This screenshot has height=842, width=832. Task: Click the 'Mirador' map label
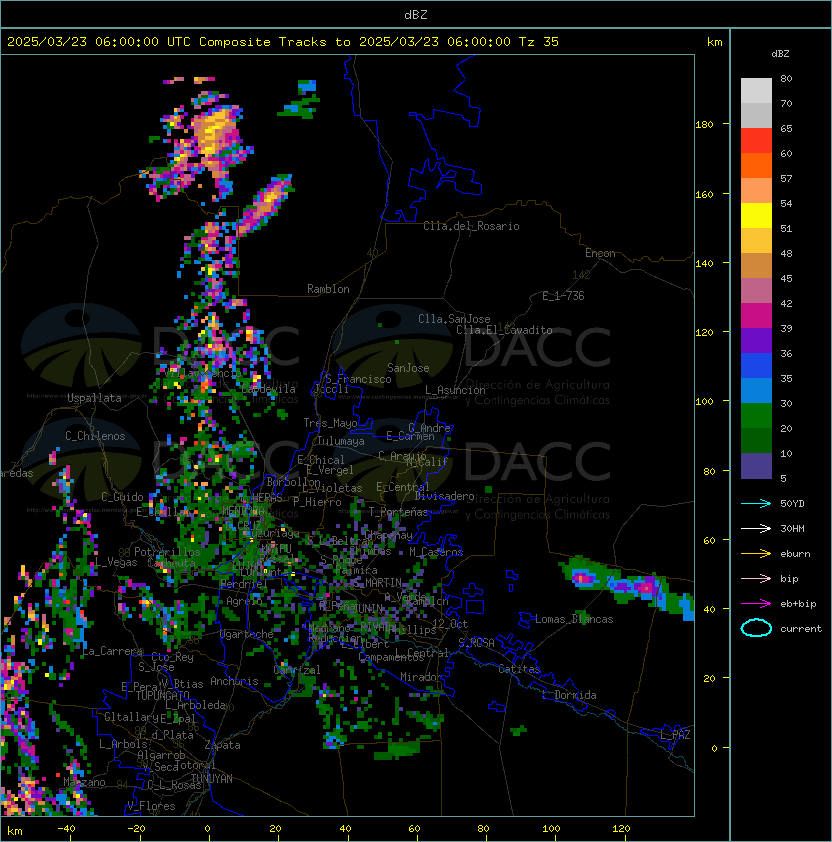click(x=422, y=677)
